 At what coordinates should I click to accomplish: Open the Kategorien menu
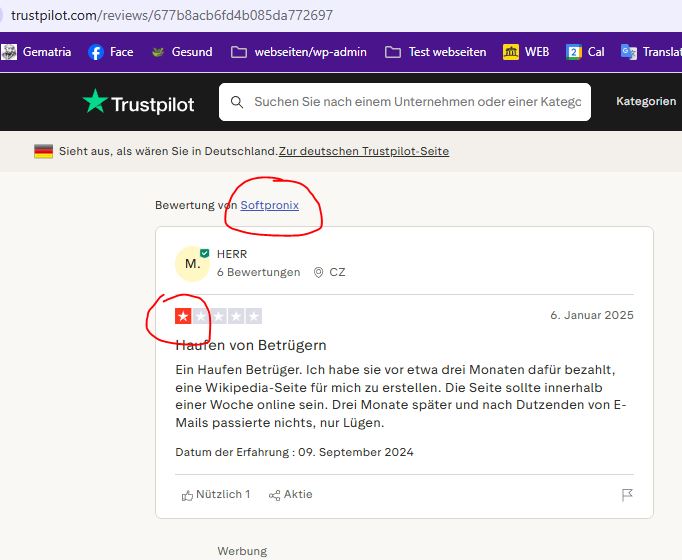pyautogui.click(x=646, y=101)
